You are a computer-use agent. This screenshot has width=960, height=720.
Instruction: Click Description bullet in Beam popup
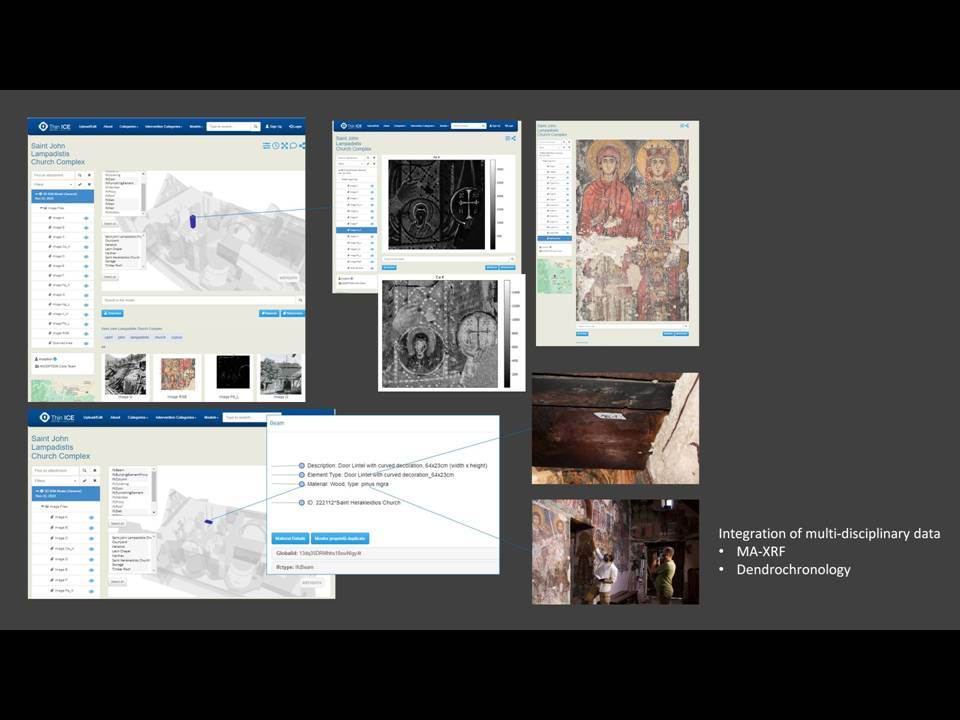(302, 466)
